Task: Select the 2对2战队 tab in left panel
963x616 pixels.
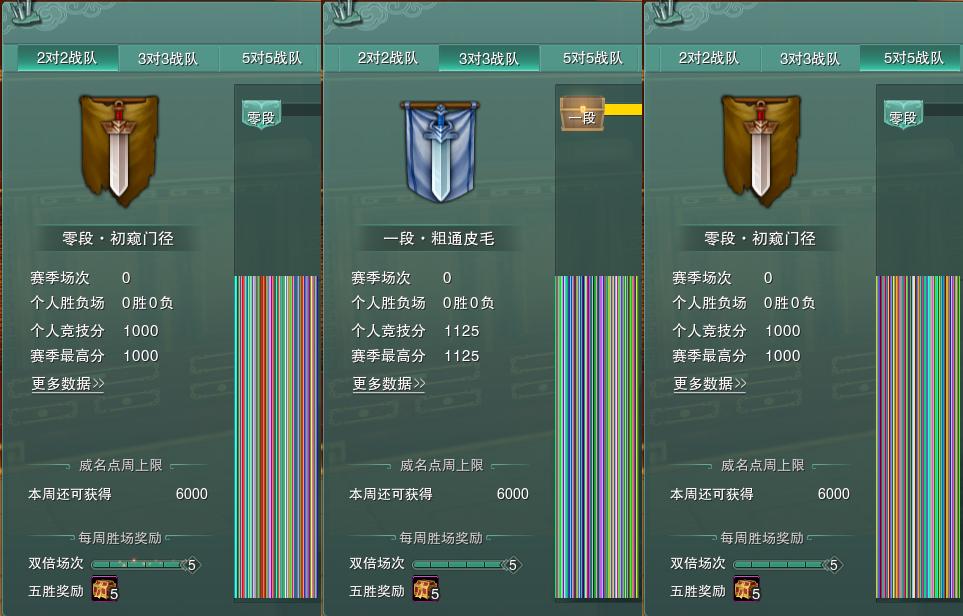Action: pyautogui.click(x=67, y=58)
